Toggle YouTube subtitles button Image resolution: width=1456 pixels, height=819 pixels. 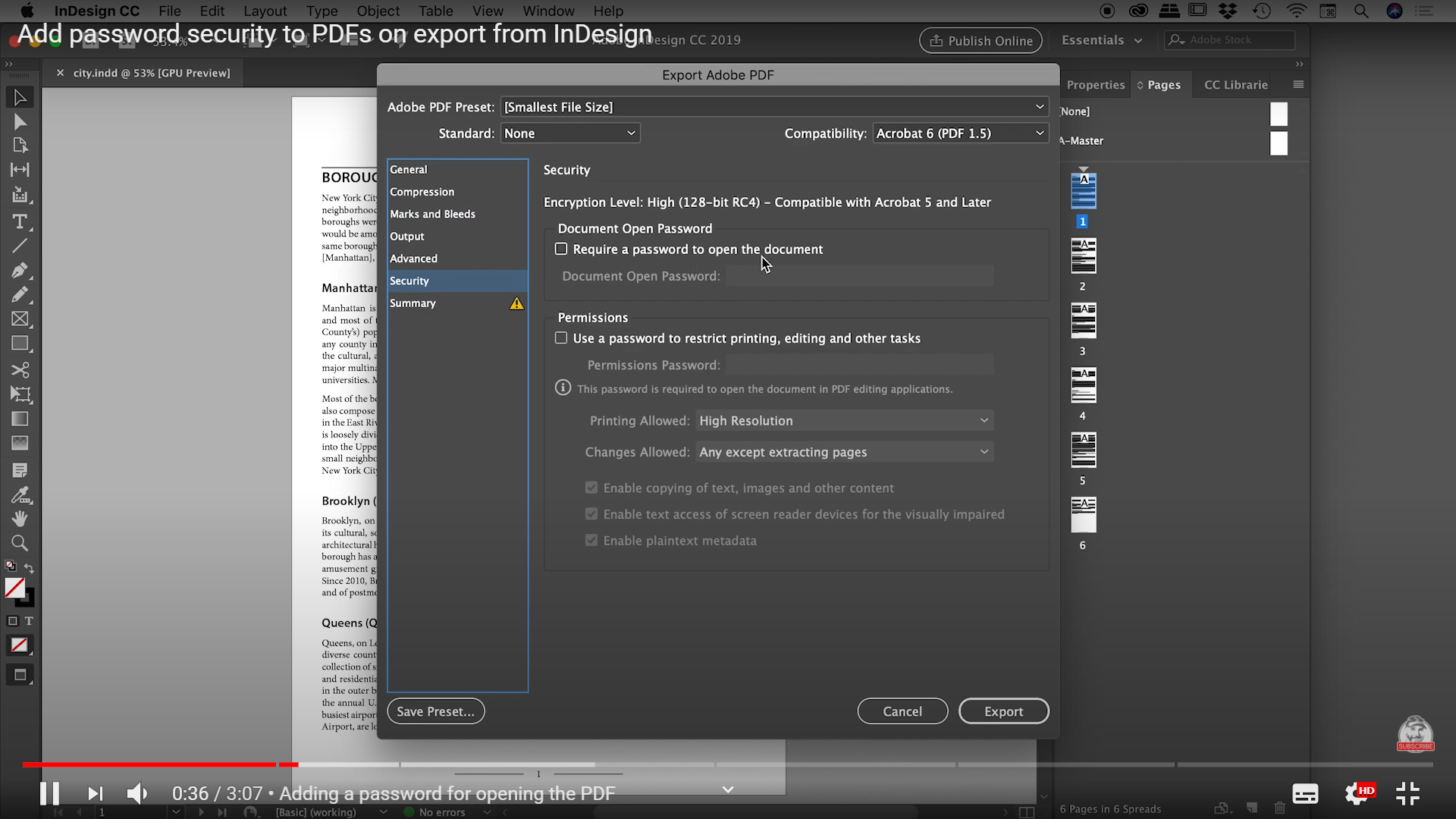click(x=1305, y=794)
